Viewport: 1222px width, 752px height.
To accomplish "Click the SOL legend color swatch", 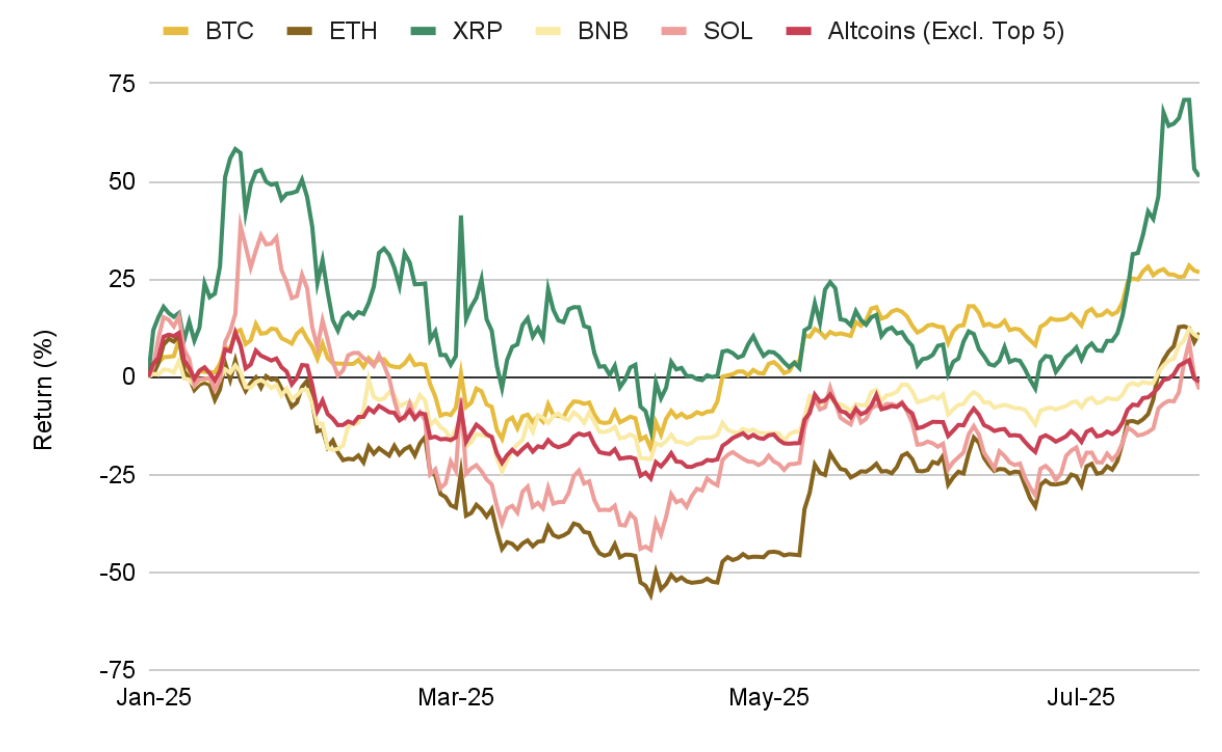I will [675, 31].
